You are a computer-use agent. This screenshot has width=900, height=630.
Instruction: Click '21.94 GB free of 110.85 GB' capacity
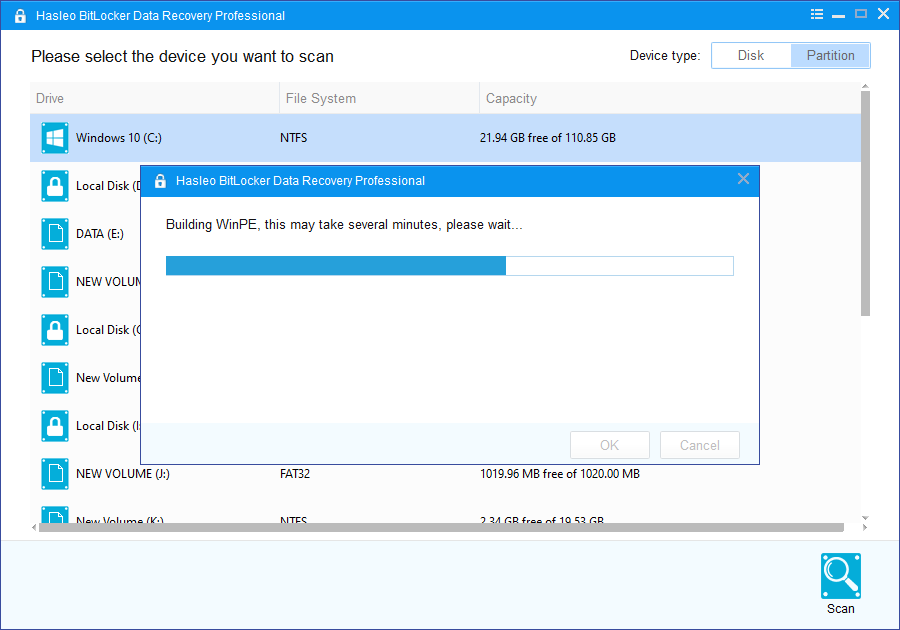click(548, 138)
